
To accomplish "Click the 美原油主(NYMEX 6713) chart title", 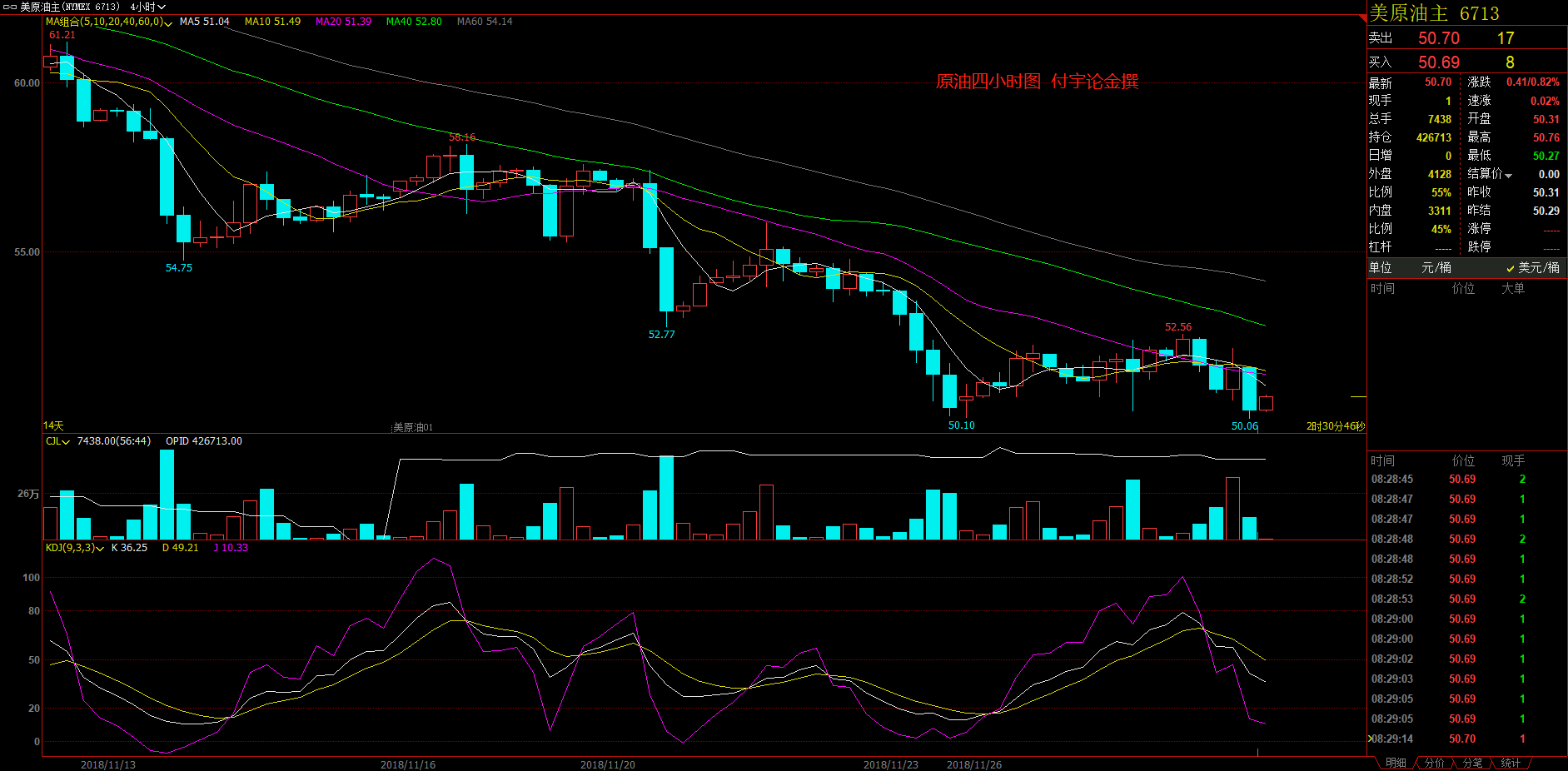I will tap(70, 7).
